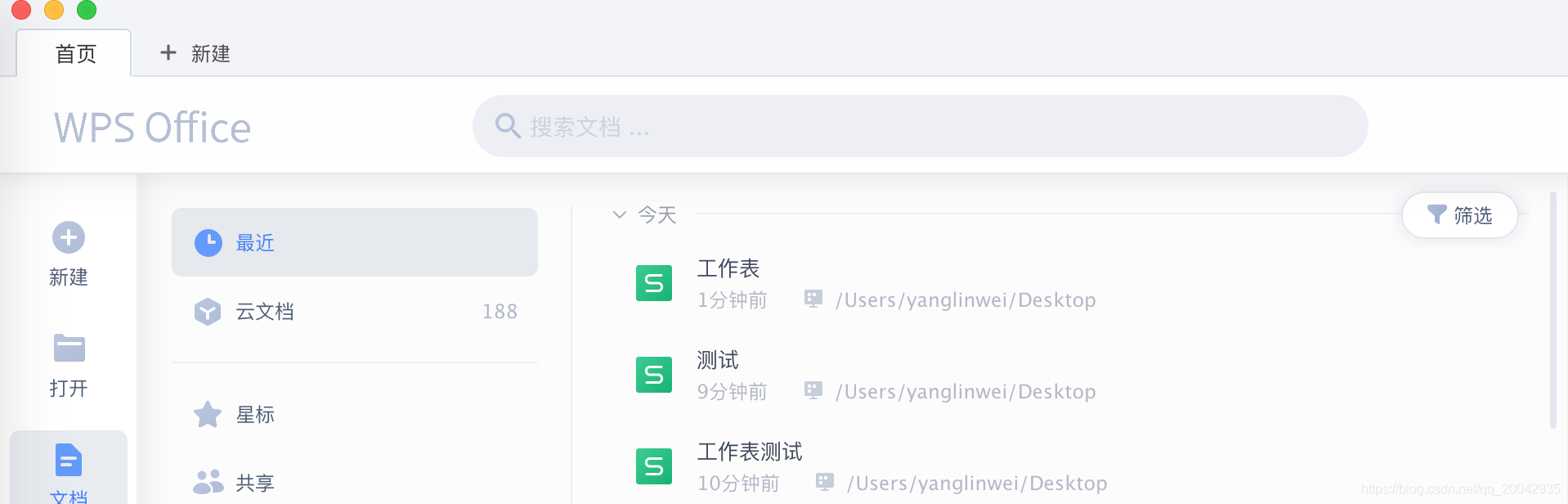Open the green spreadsheet icon for 工作表
Screen dimensions: 1568x504
pyautogui.click(x=654, y=283)
